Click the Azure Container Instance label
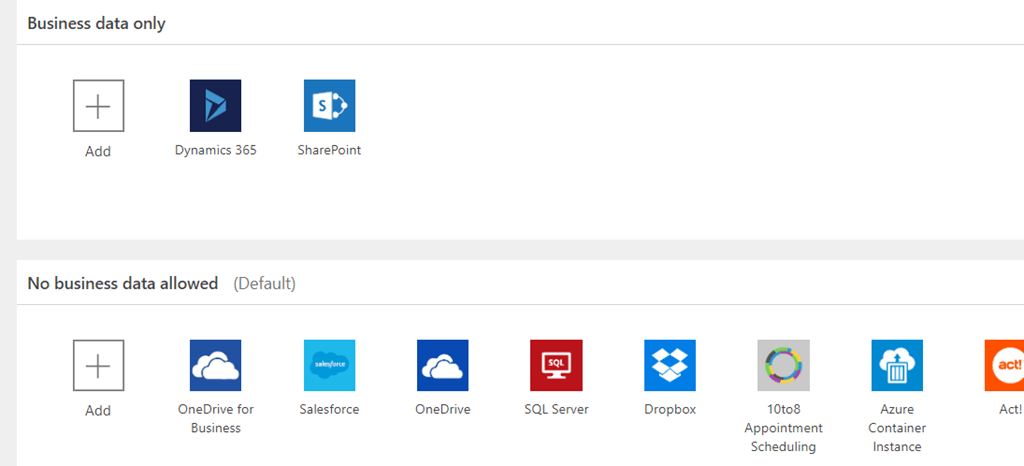 click(897, 428)
